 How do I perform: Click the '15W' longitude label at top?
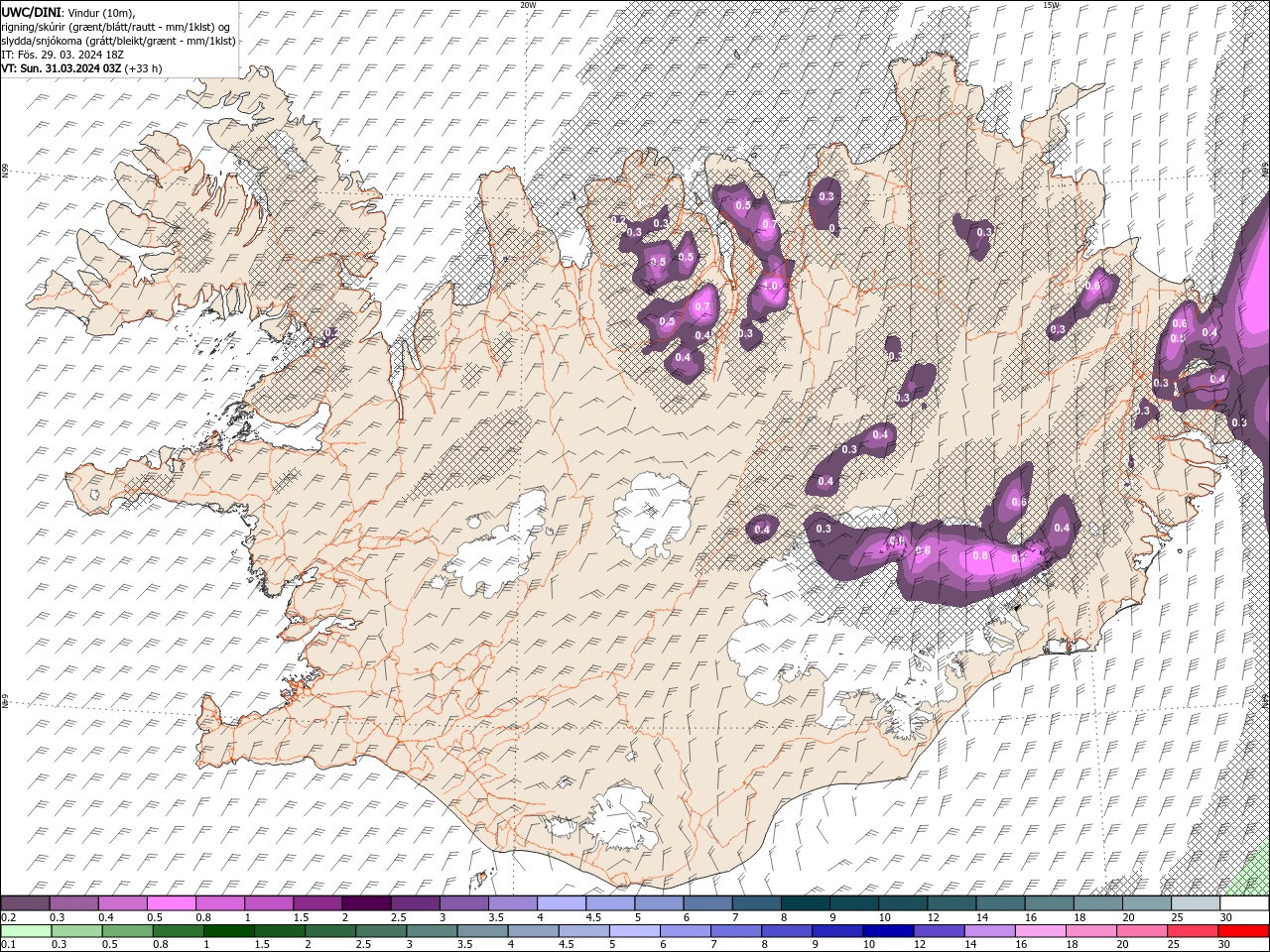click(1051, 5)
